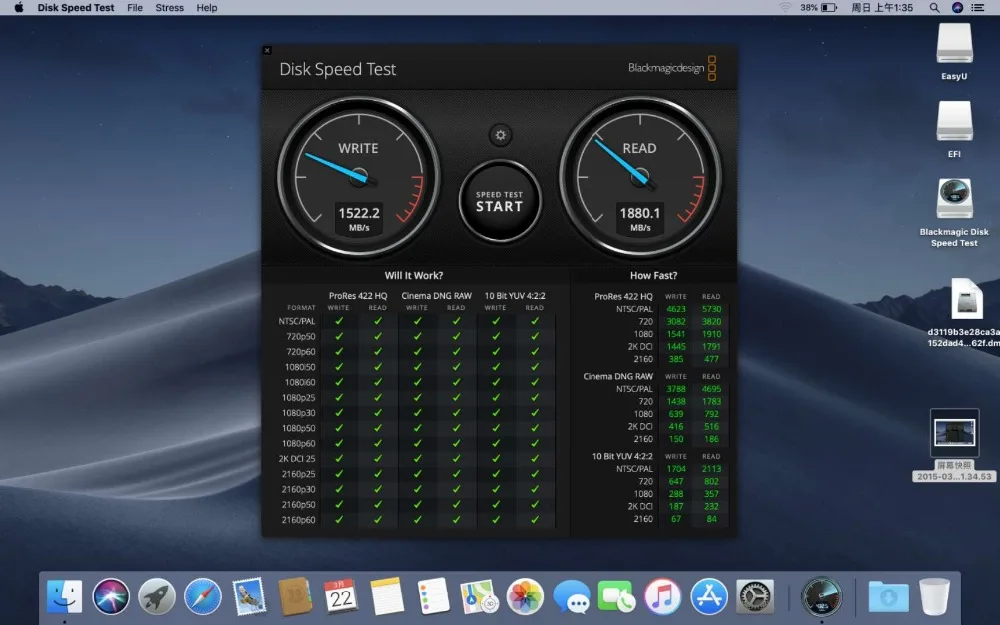Click 10 Bit YUV 4:2:2 column header

(515, 296)
